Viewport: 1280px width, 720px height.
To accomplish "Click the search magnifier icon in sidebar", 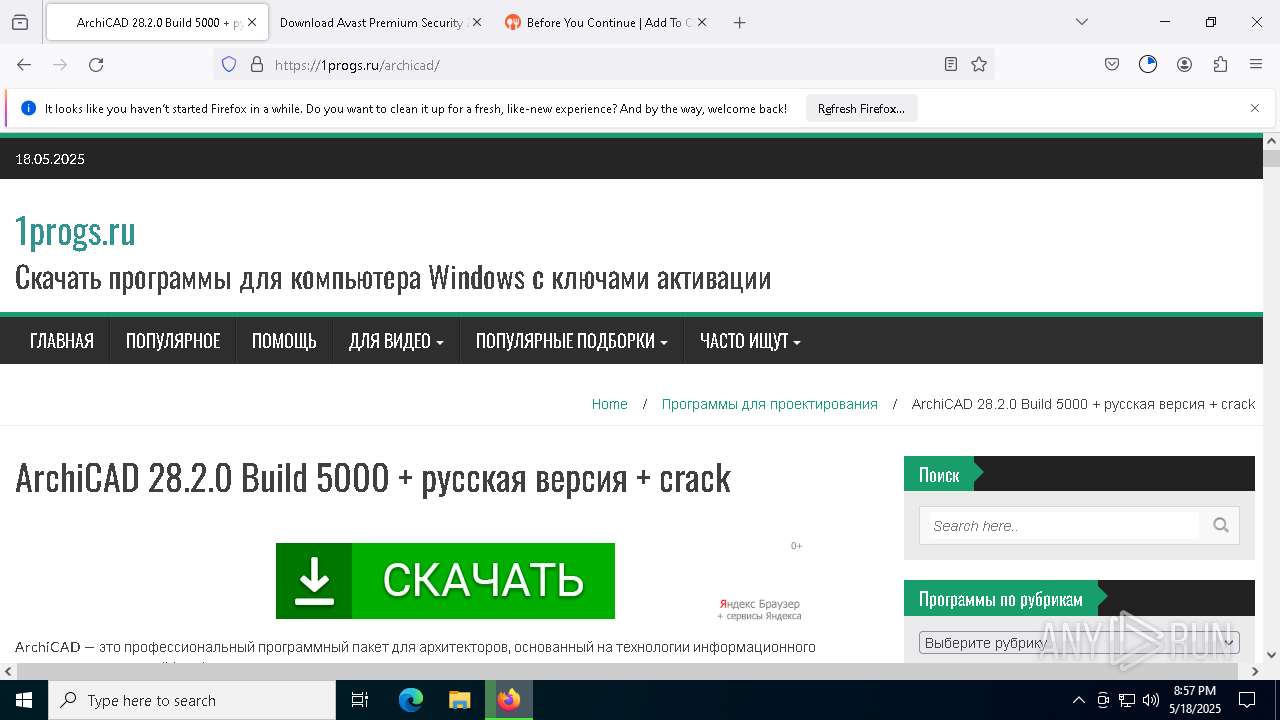I will [1221, 525].
